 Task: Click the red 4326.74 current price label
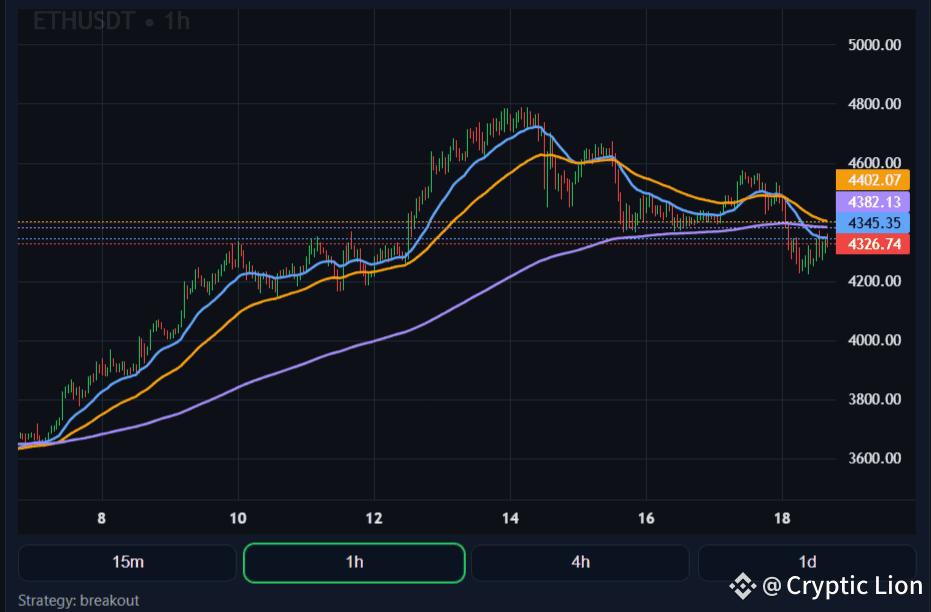pos(874,244)
